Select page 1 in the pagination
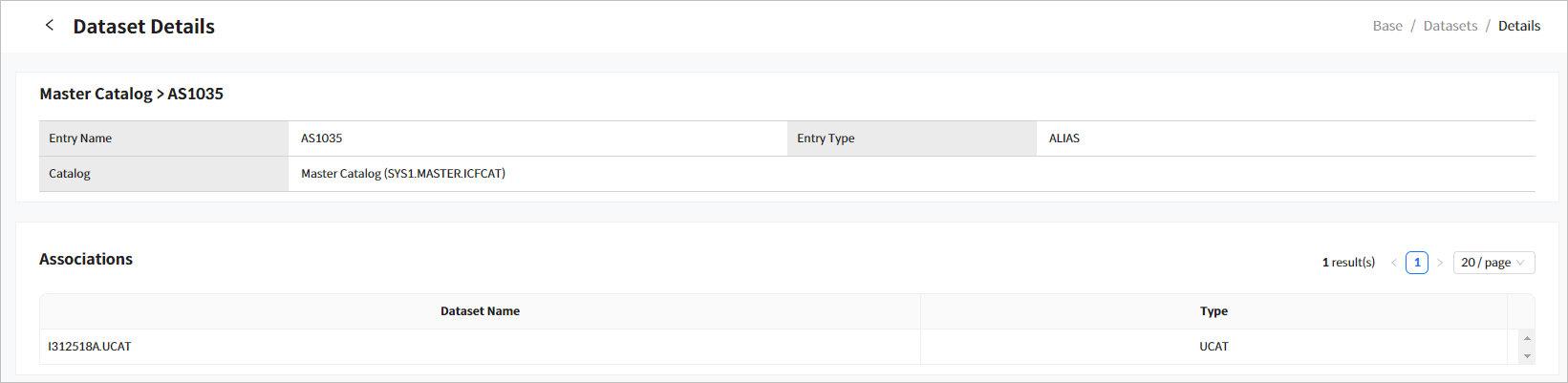1568x383 pixels. click(x=1417, y=263)
